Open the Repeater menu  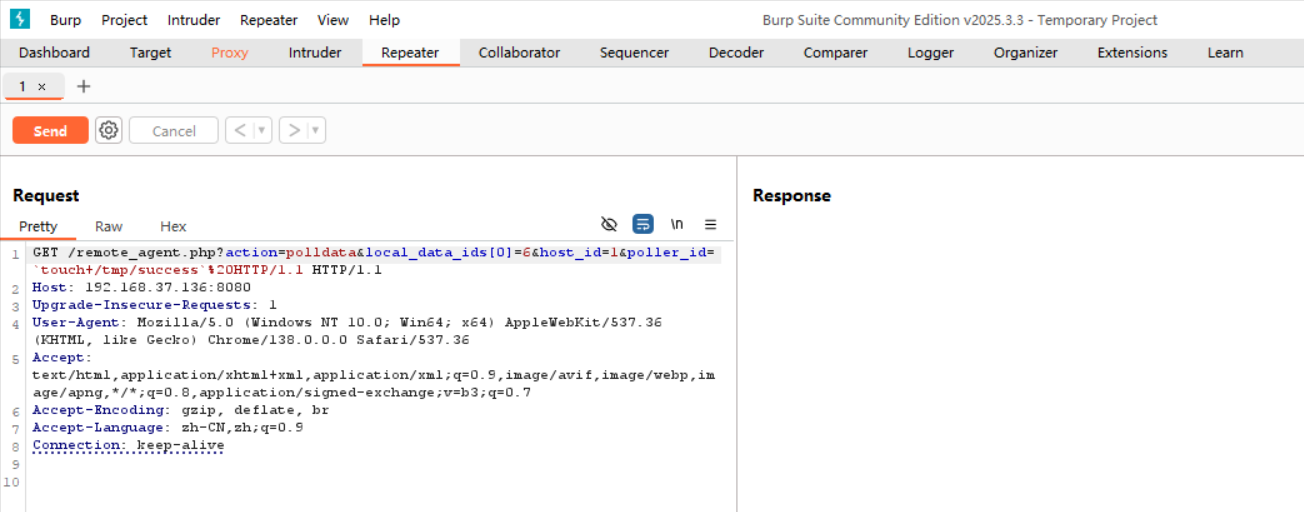point(269,20)
